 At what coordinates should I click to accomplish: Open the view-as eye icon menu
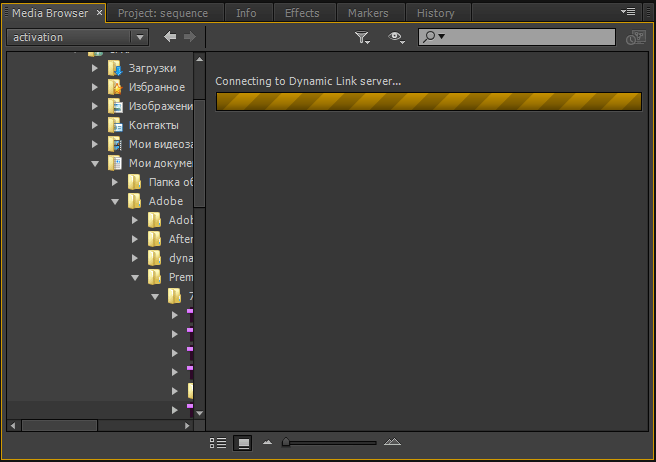396,38
